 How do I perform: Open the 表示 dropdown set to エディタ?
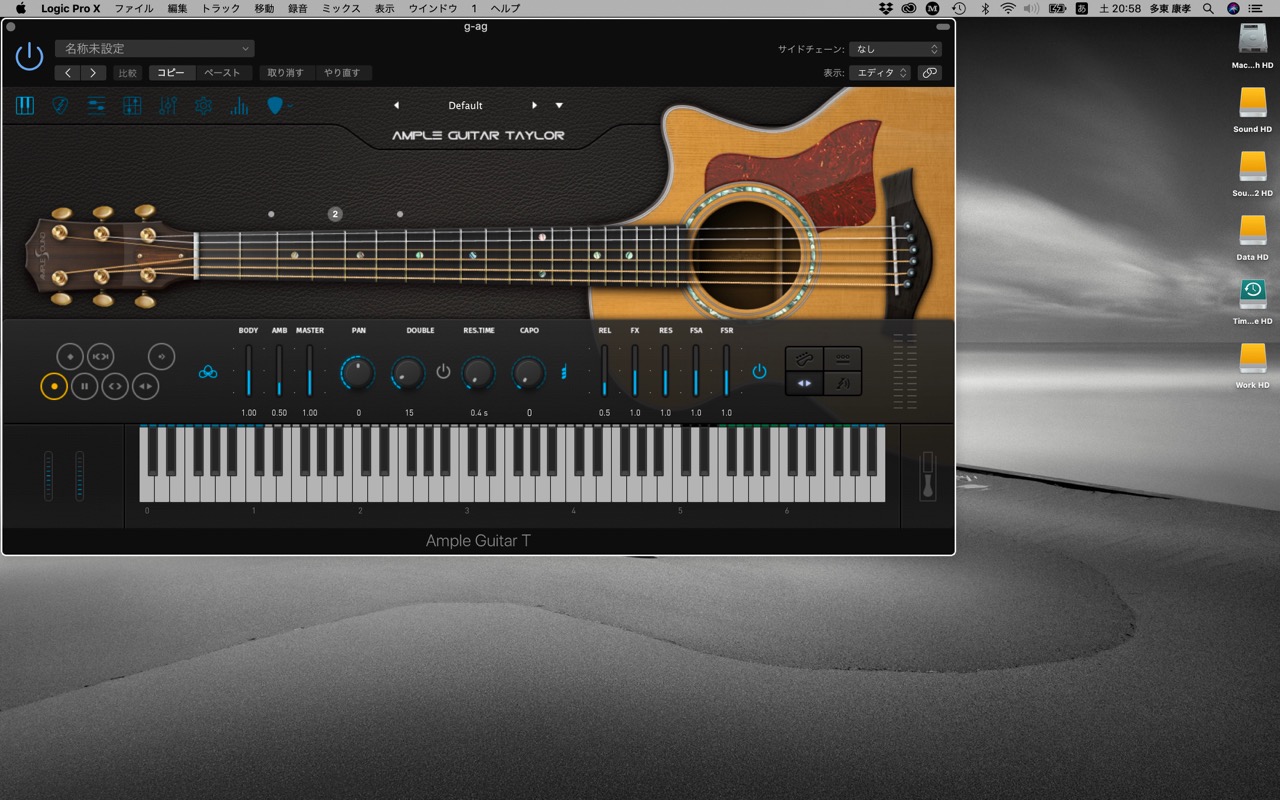tap(880, 73)
